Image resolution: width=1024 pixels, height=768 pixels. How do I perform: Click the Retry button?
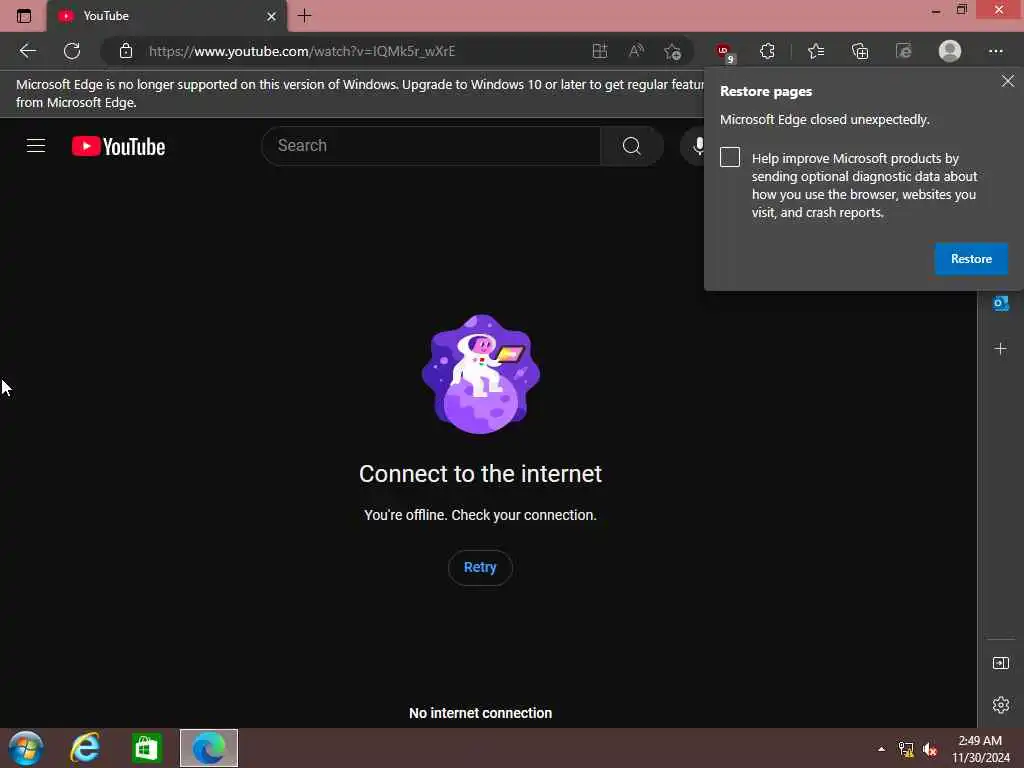480,568
